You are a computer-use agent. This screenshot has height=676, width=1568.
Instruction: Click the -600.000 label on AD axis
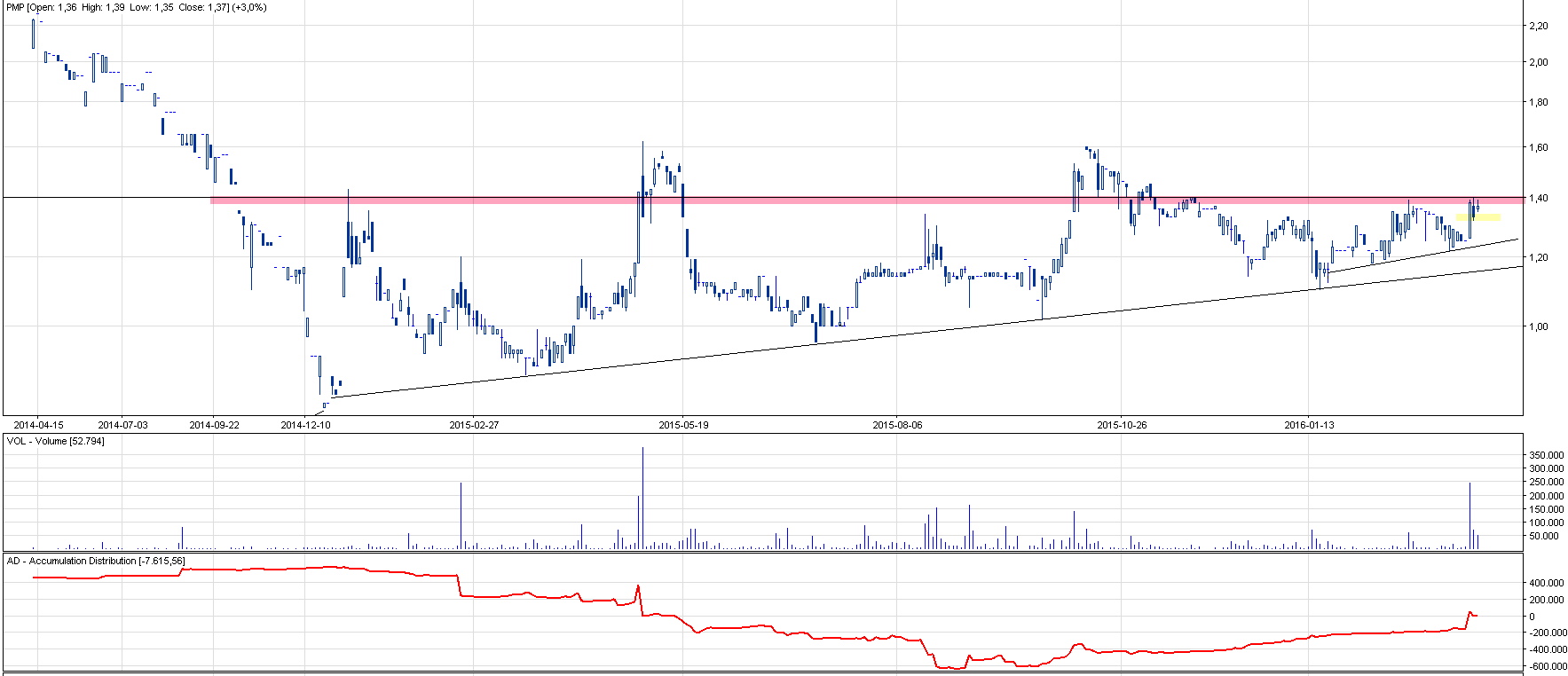point(1545,666)
